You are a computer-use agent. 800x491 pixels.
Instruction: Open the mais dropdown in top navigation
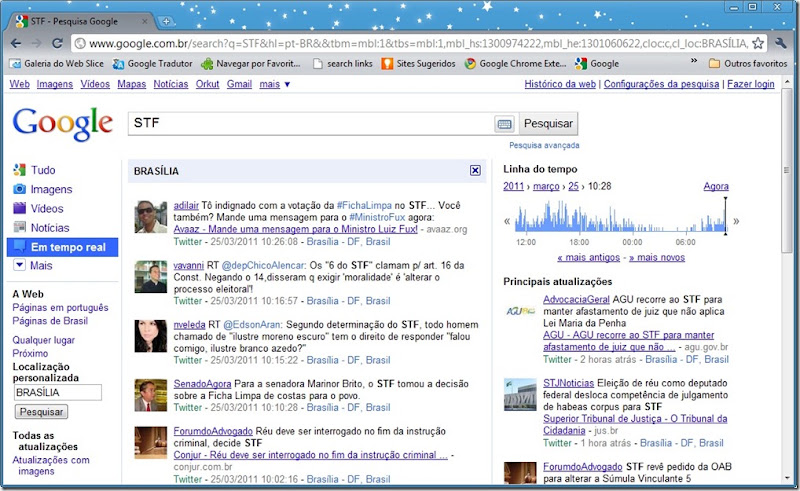[274, 84]
